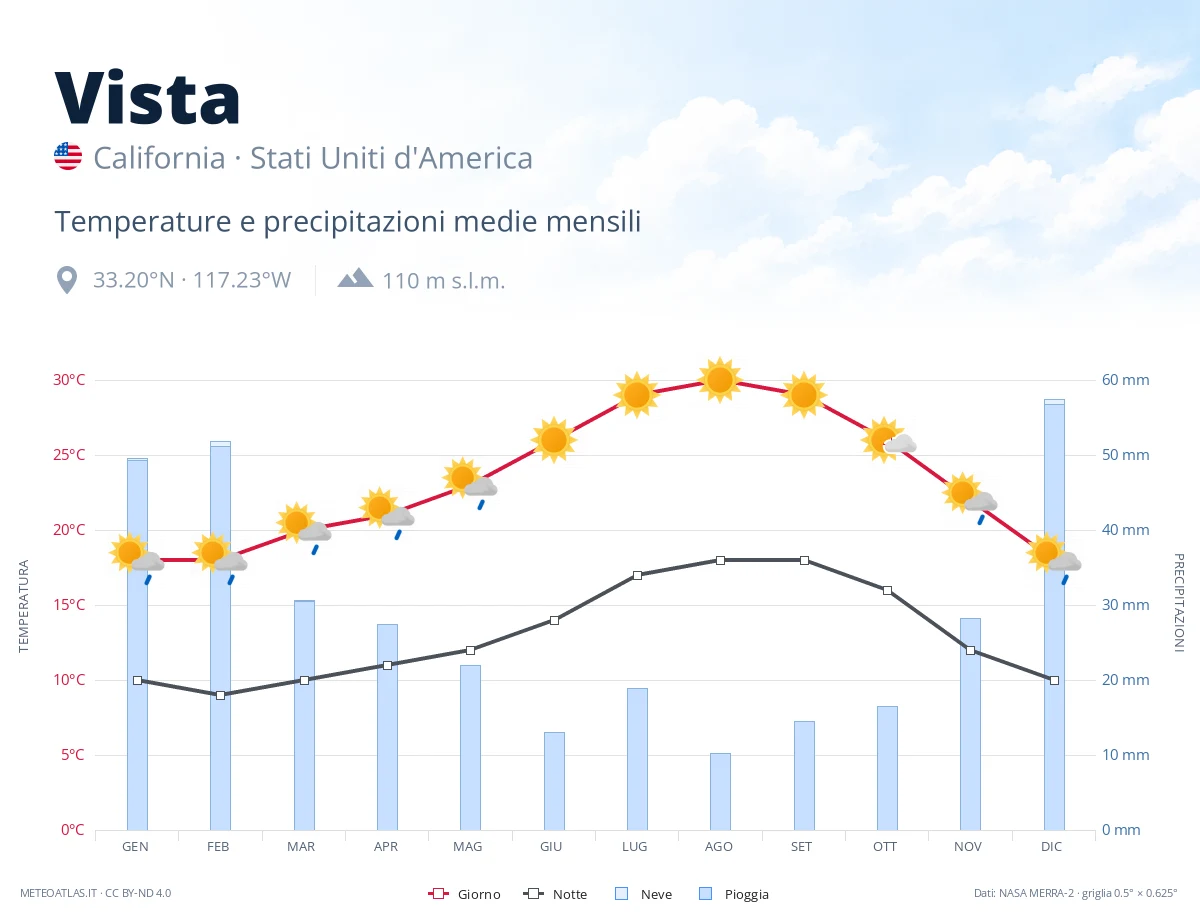Screen dimensions: 1200x920
Task: Click the TEMPERATURA axis title
Action: pos(24,606)
